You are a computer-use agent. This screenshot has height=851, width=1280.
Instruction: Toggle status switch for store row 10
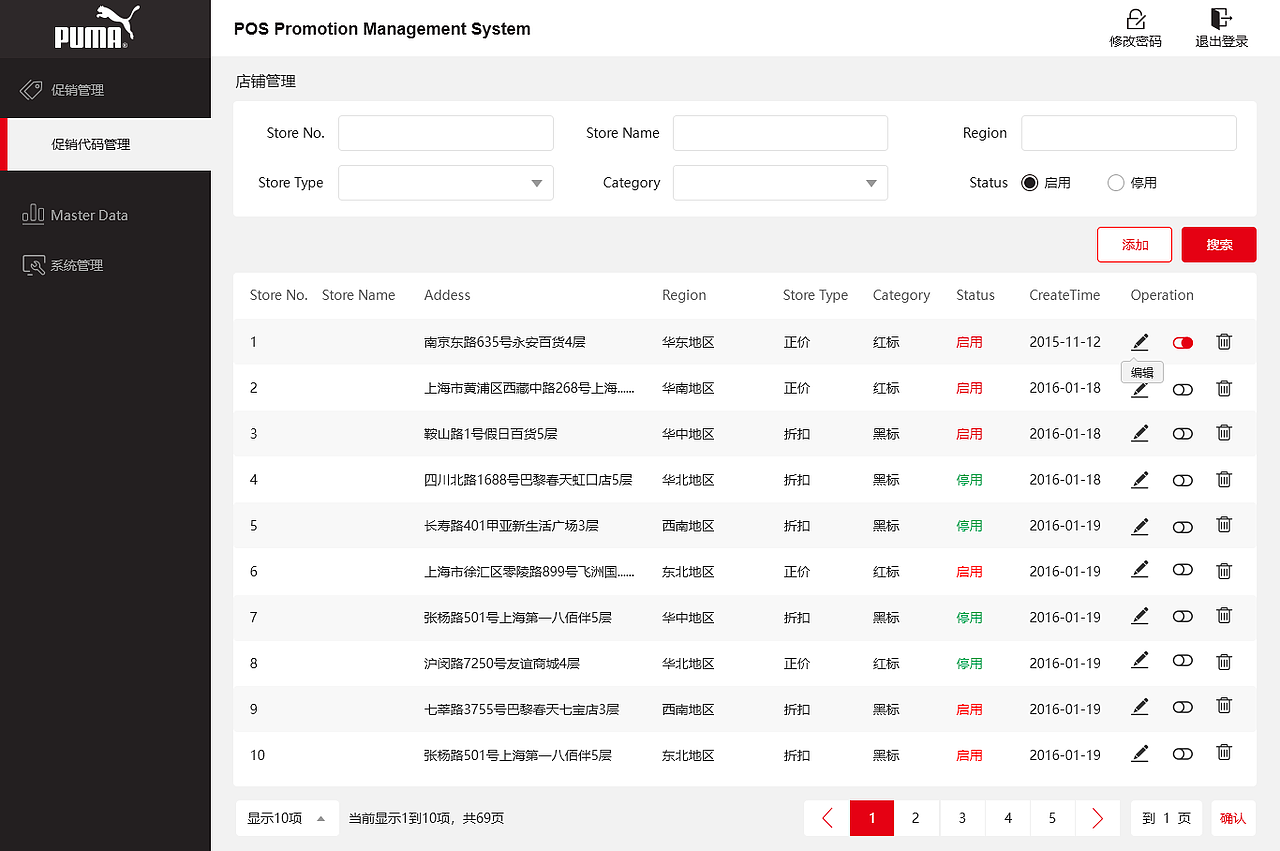(x=1183, y=754)
